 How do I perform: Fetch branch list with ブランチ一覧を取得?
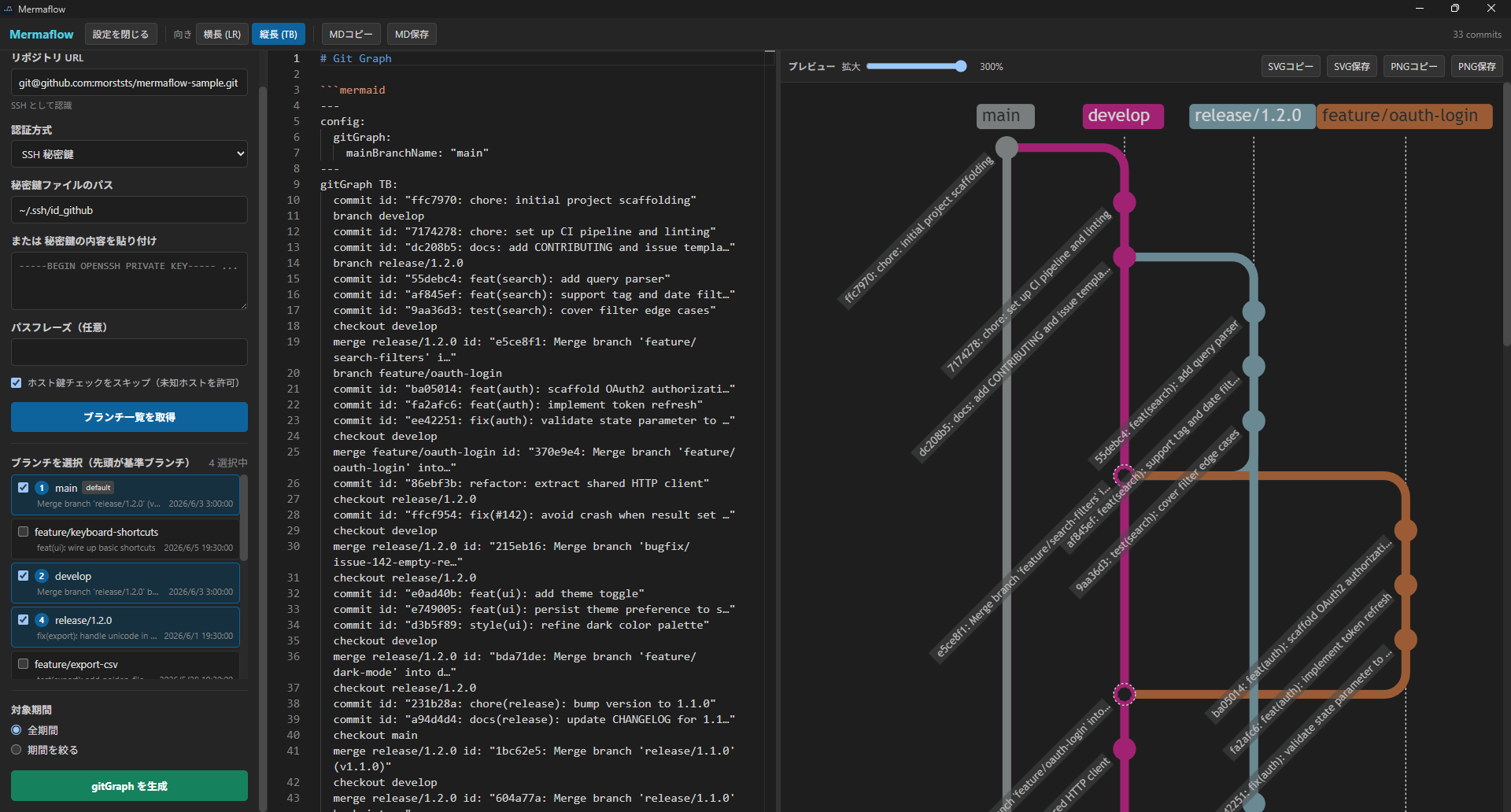tap(129, 417)
